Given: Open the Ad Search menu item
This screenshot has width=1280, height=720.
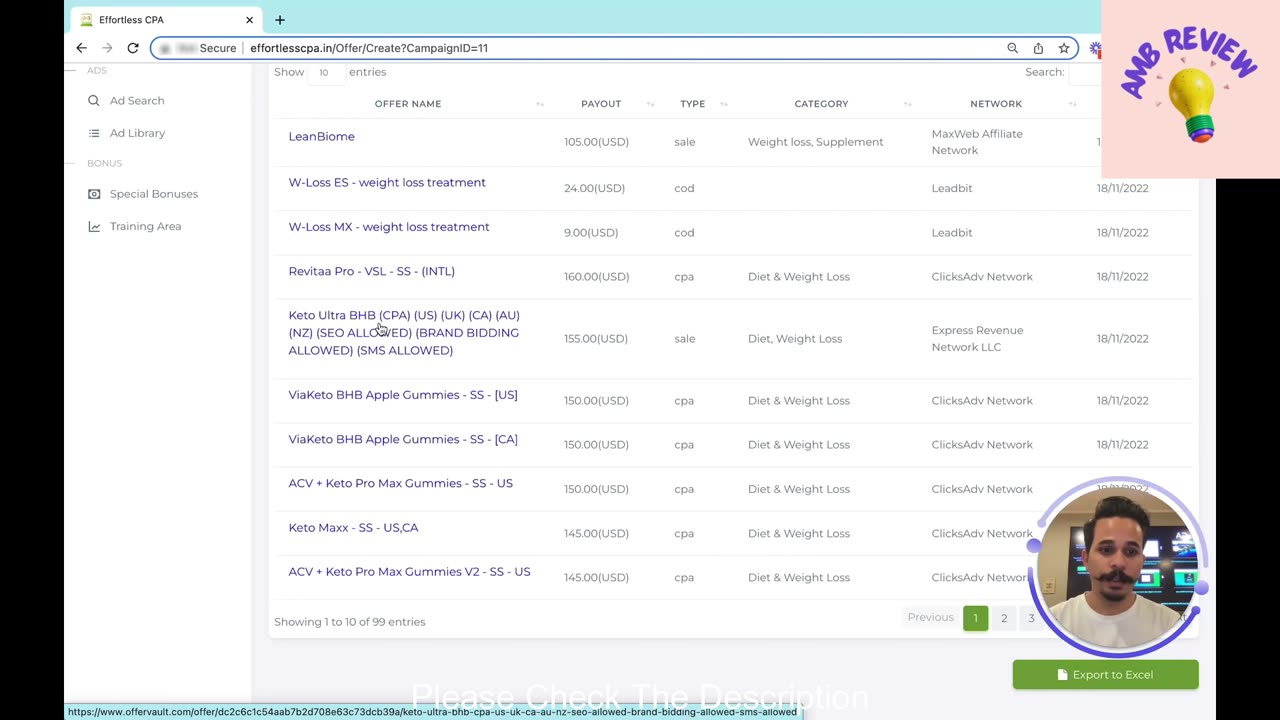Looking at the screenshot, I should [137, 101].
